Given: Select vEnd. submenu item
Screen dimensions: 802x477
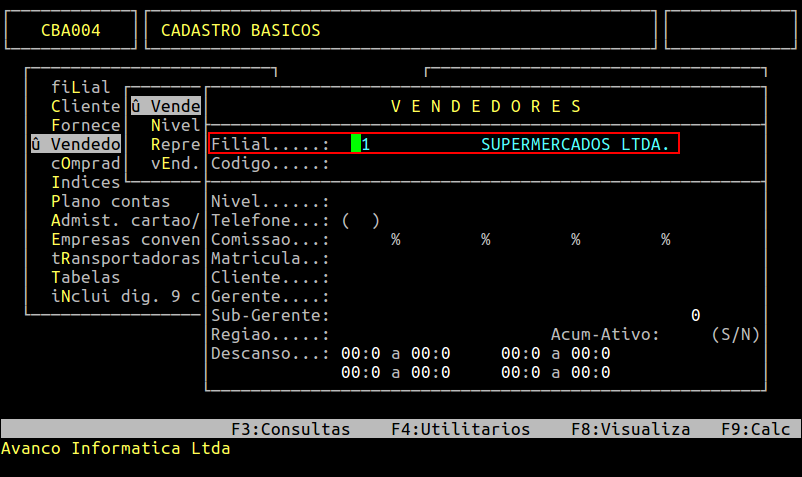Looking at the screenshot, I should pyautogui.click(x=175, y=163).
